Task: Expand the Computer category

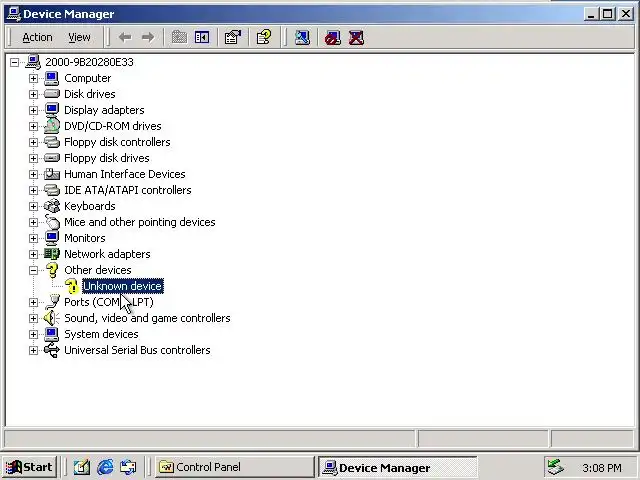Action: pos(33,78)
